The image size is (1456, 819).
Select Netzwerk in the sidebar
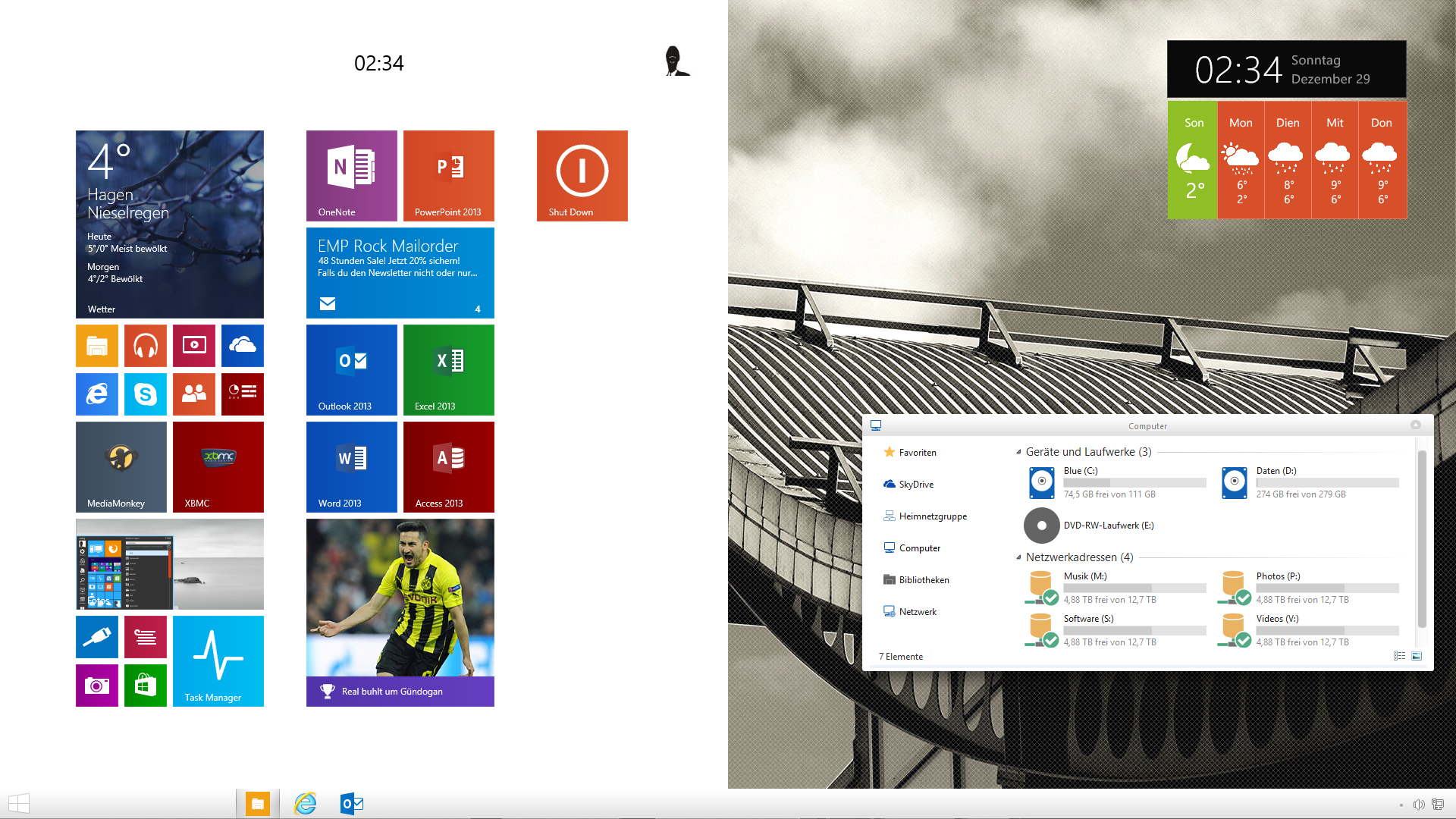tap(909, 611)
